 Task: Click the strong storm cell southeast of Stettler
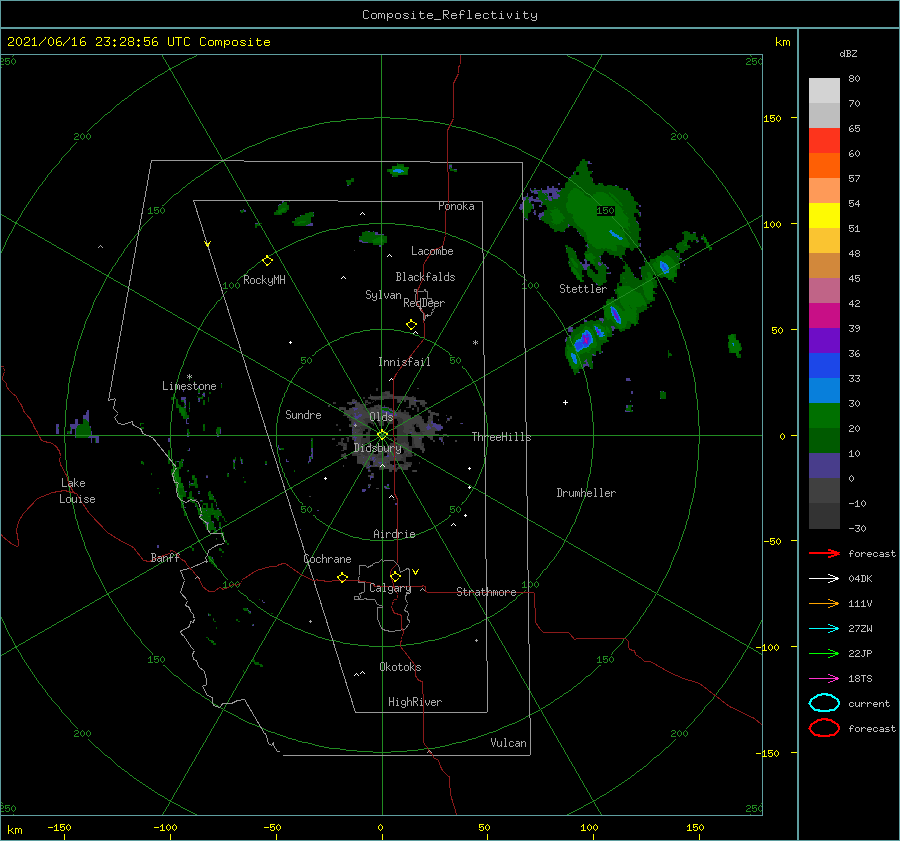pyautogui.click(x=584, y=340)
